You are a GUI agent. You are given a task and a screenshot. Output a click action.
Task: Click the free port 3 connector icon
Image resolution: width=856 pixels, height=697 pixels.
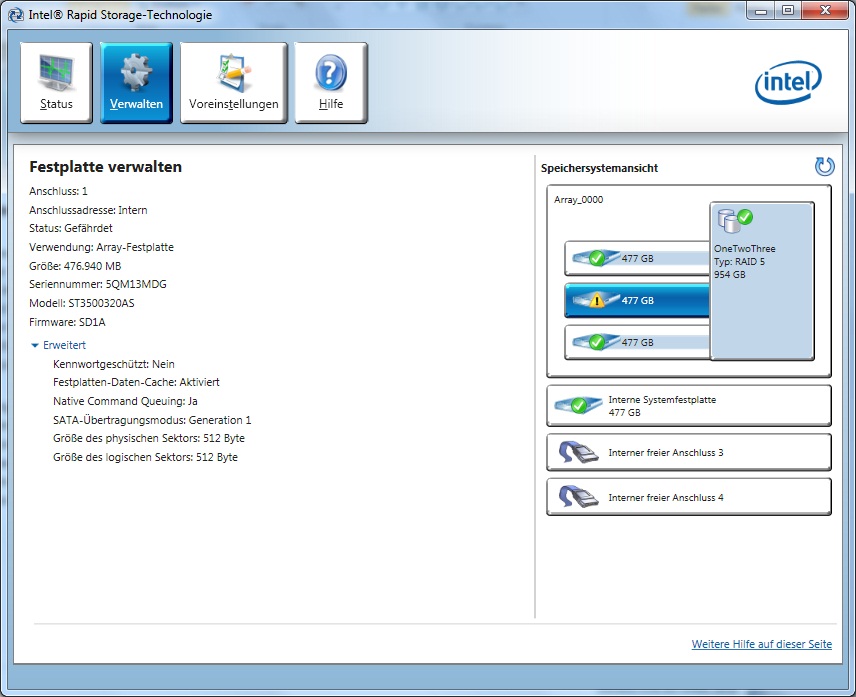pyautogui.click(x=579, y=452)
